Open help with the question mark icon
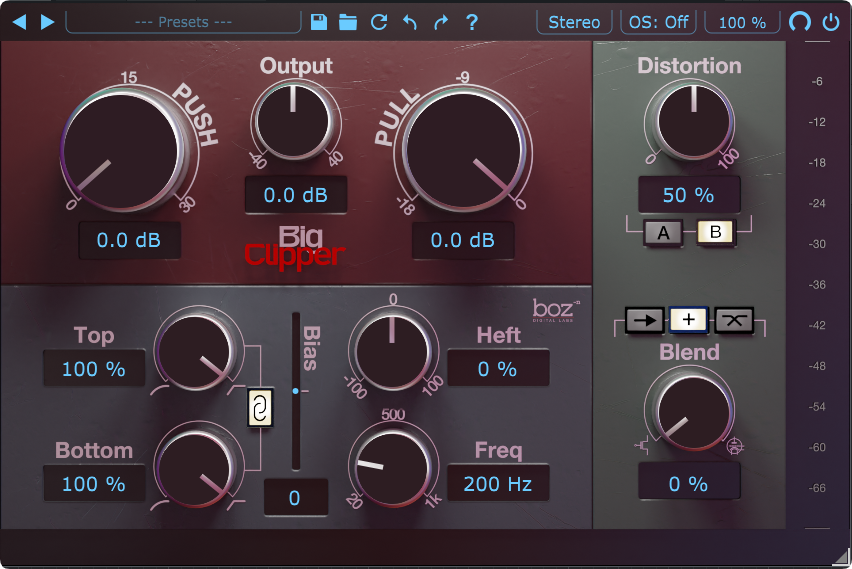This screenshot has width=852, height=569. click(x=472, y=22)
